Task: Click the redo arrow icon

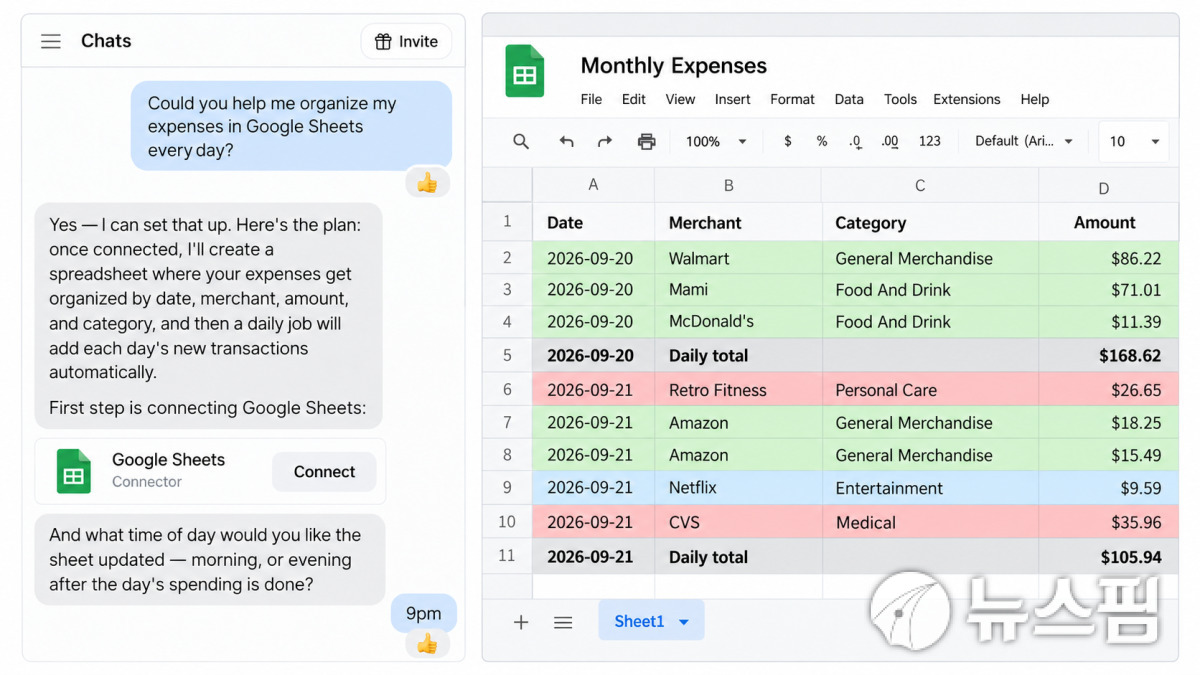Action: tap(604, 141)
